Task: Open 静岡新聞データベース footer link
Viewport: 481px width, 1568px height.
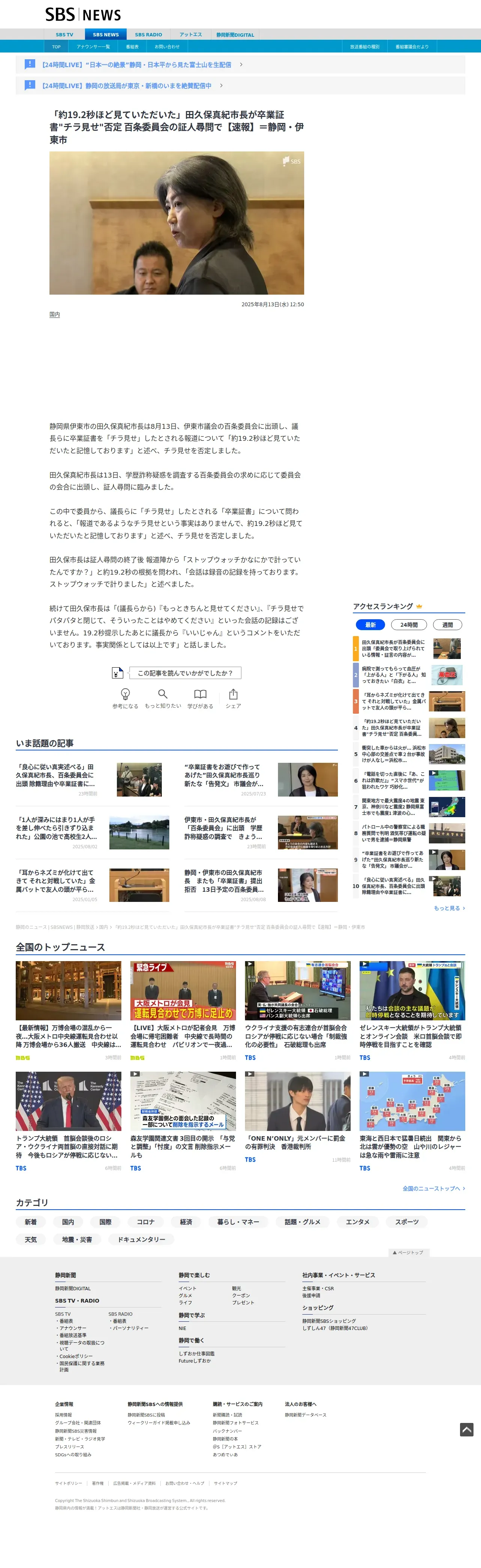Action: [x=305, y=1415]
